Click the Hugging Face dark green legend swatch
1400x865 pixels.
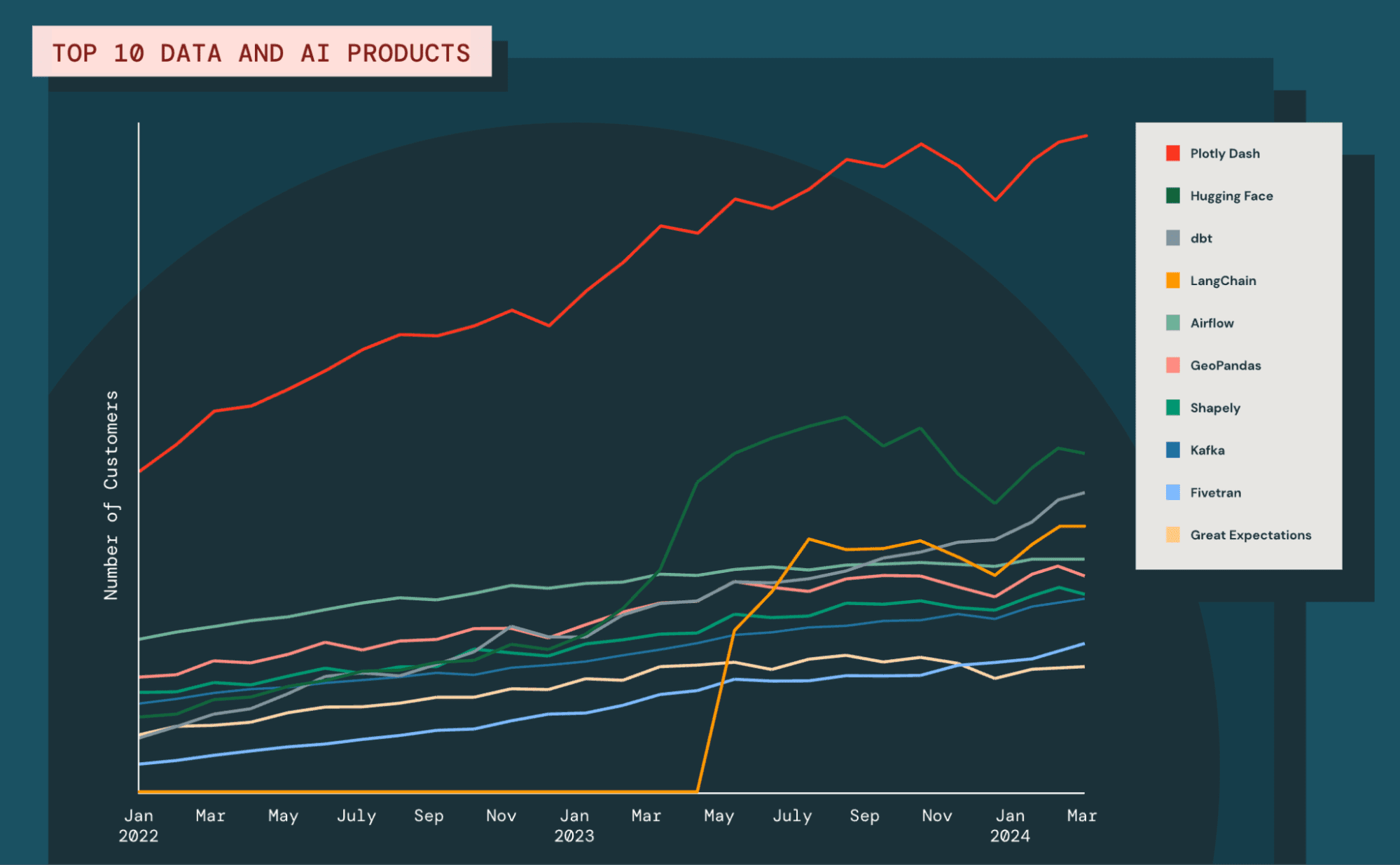[1172, 195]
